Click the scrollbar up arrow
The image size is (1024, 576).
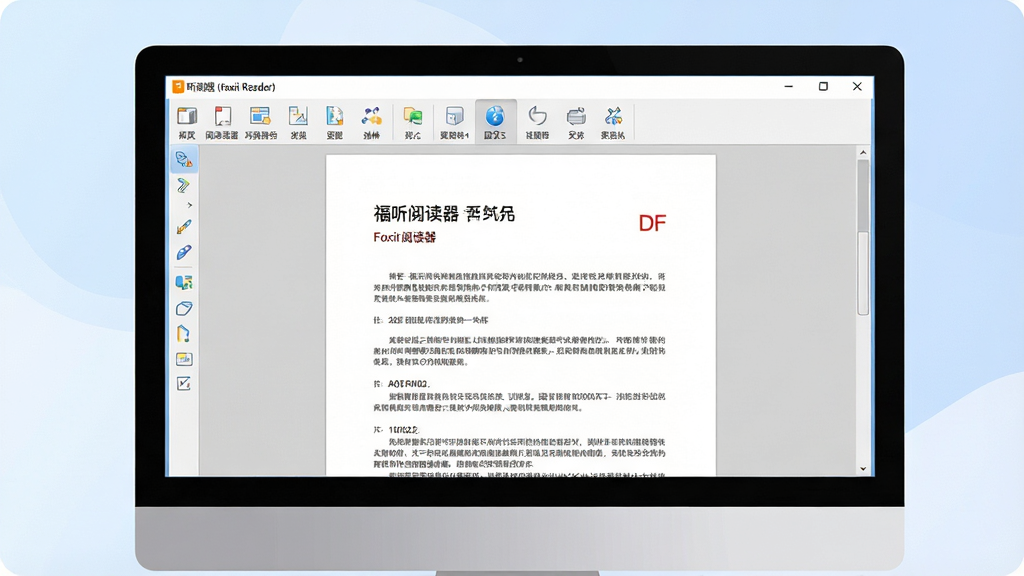click(x=863, y=153)
